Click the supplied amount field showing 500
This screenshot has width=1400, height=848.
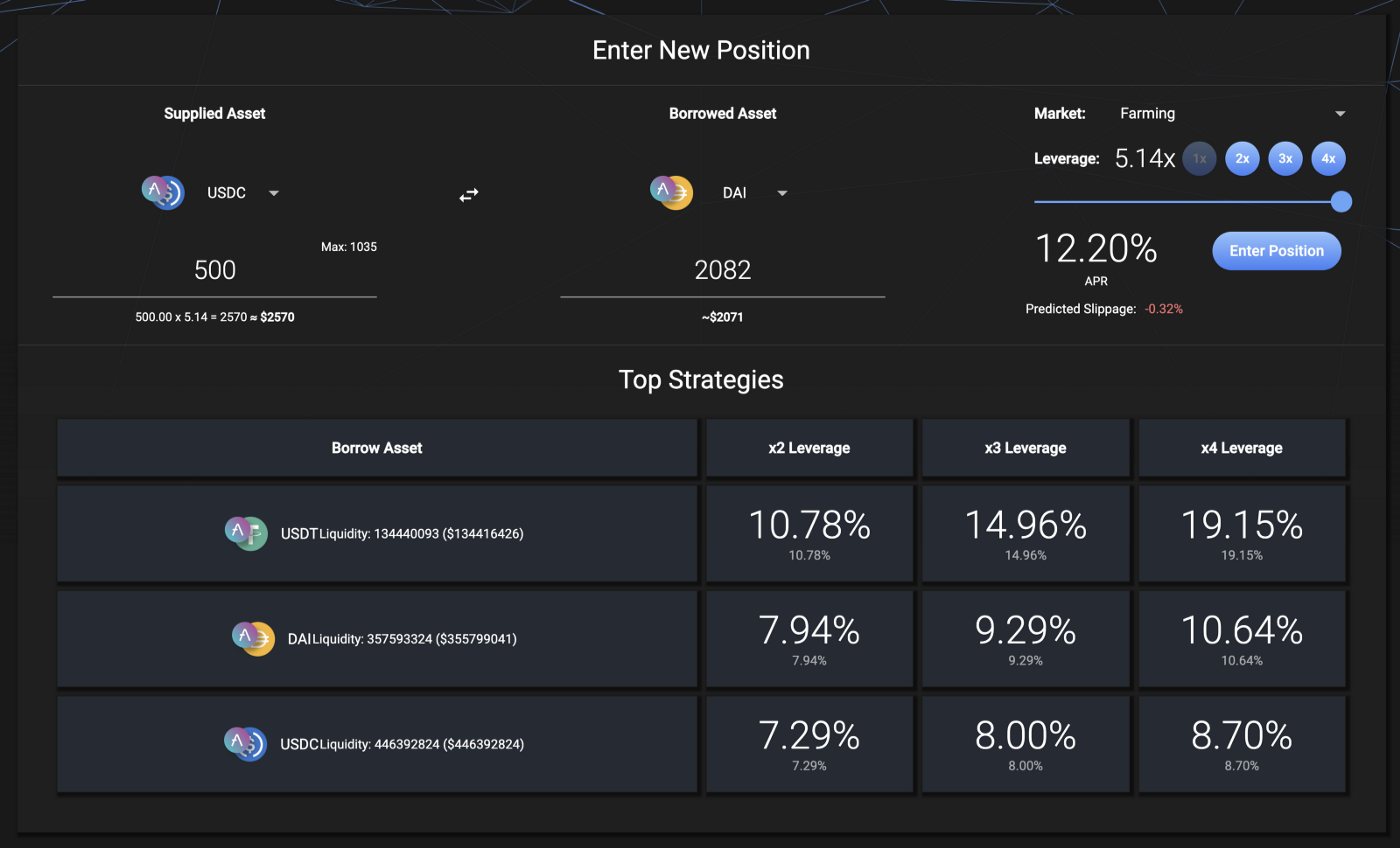pyautogui.click(x=214, y=270)
